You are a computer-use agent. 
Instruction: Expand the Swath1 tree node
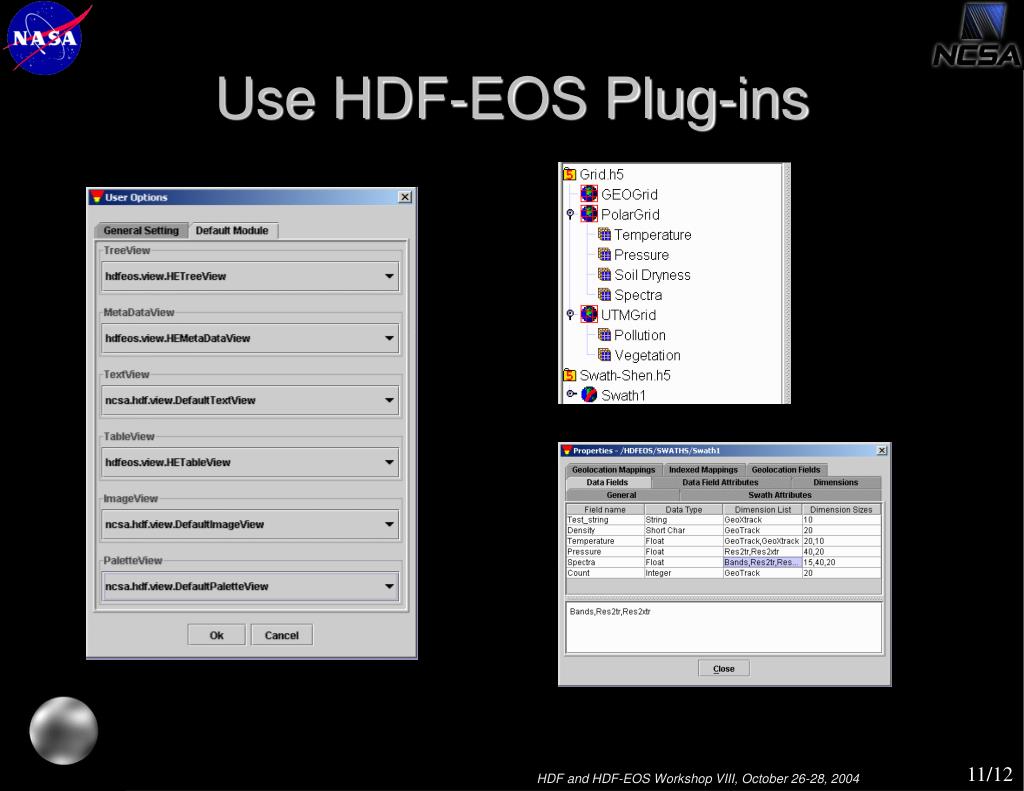pos(571,394)
